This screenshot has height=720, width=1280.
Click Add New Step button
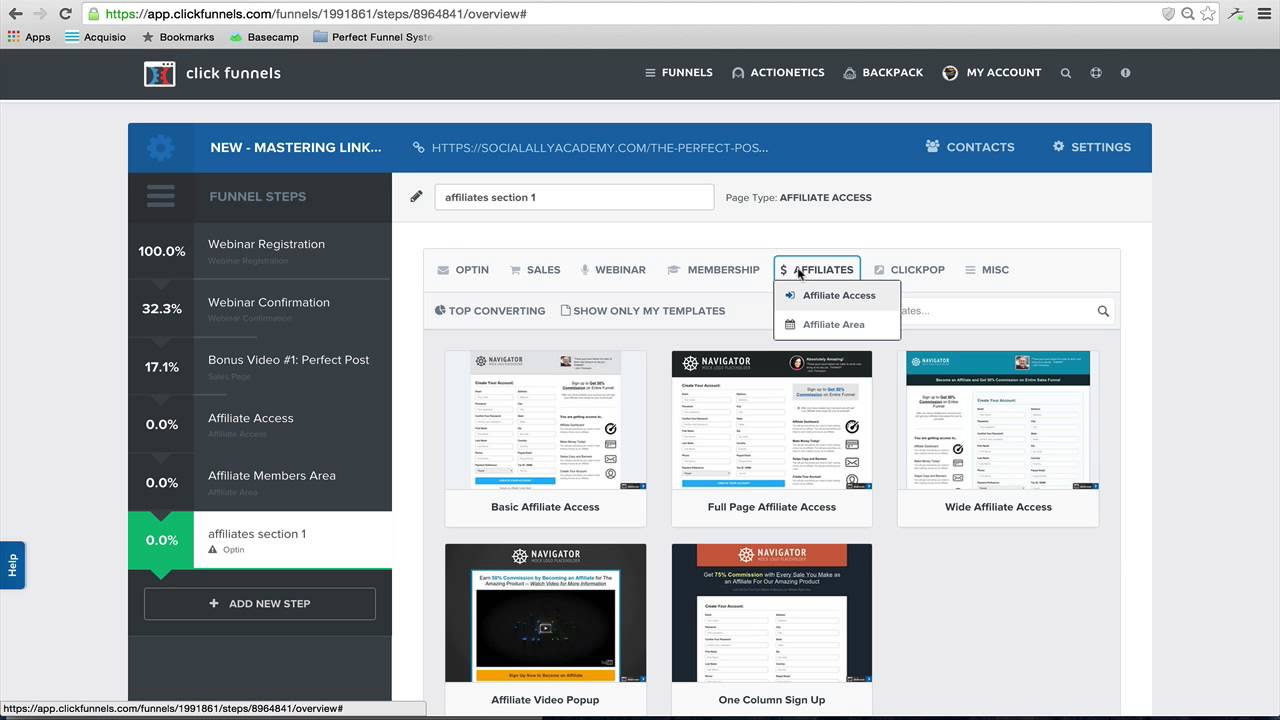click(260, 604)
